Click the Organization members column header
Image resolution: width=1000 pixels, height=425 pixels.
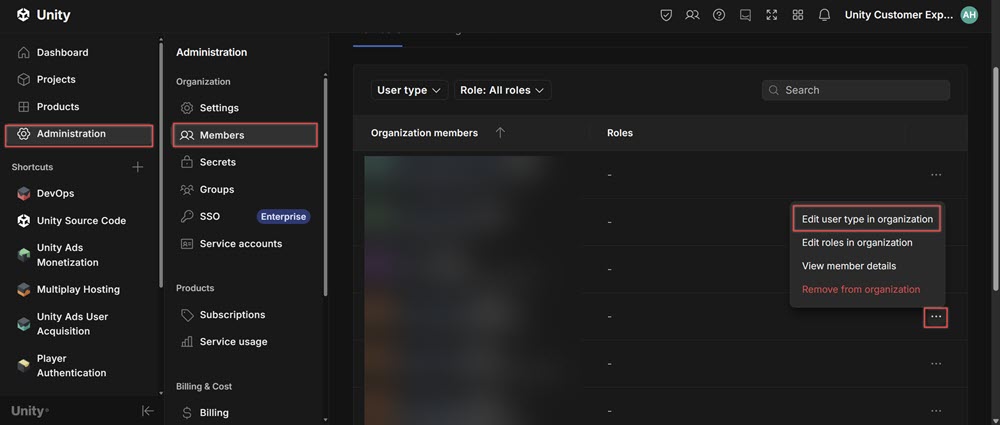(x=424, y=133)
